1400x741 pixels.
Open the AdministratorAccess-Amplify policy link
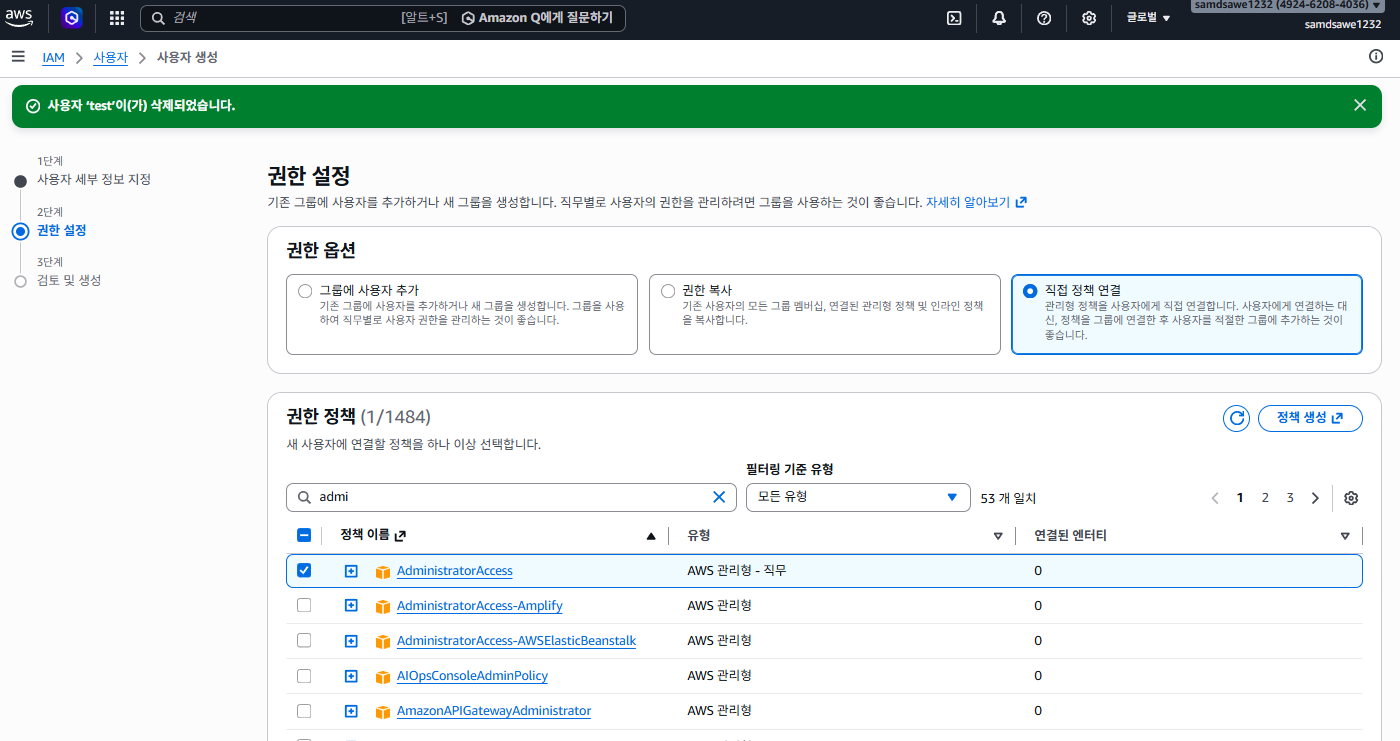click(x=480, y=606)
